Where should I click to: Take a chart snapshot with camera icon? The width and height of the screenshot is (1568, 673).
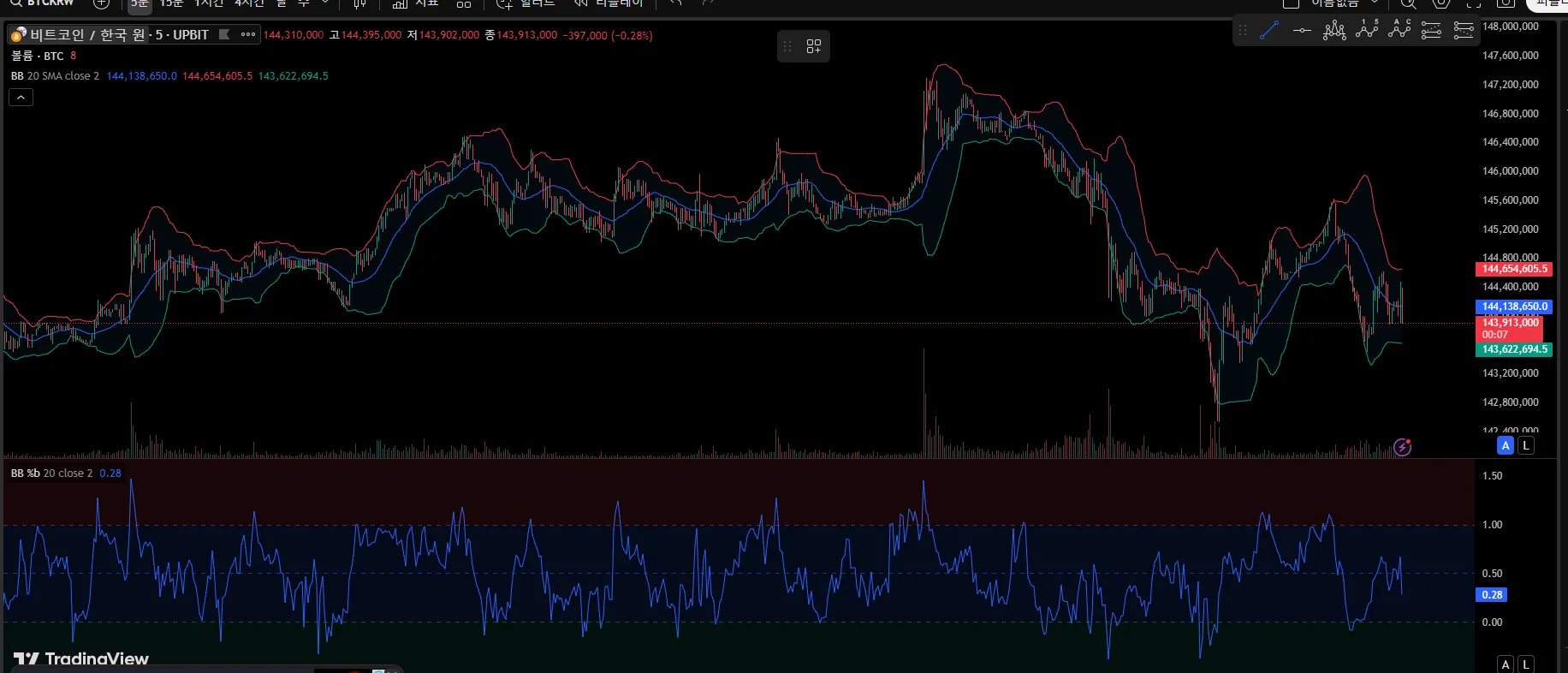point(1506,3)
